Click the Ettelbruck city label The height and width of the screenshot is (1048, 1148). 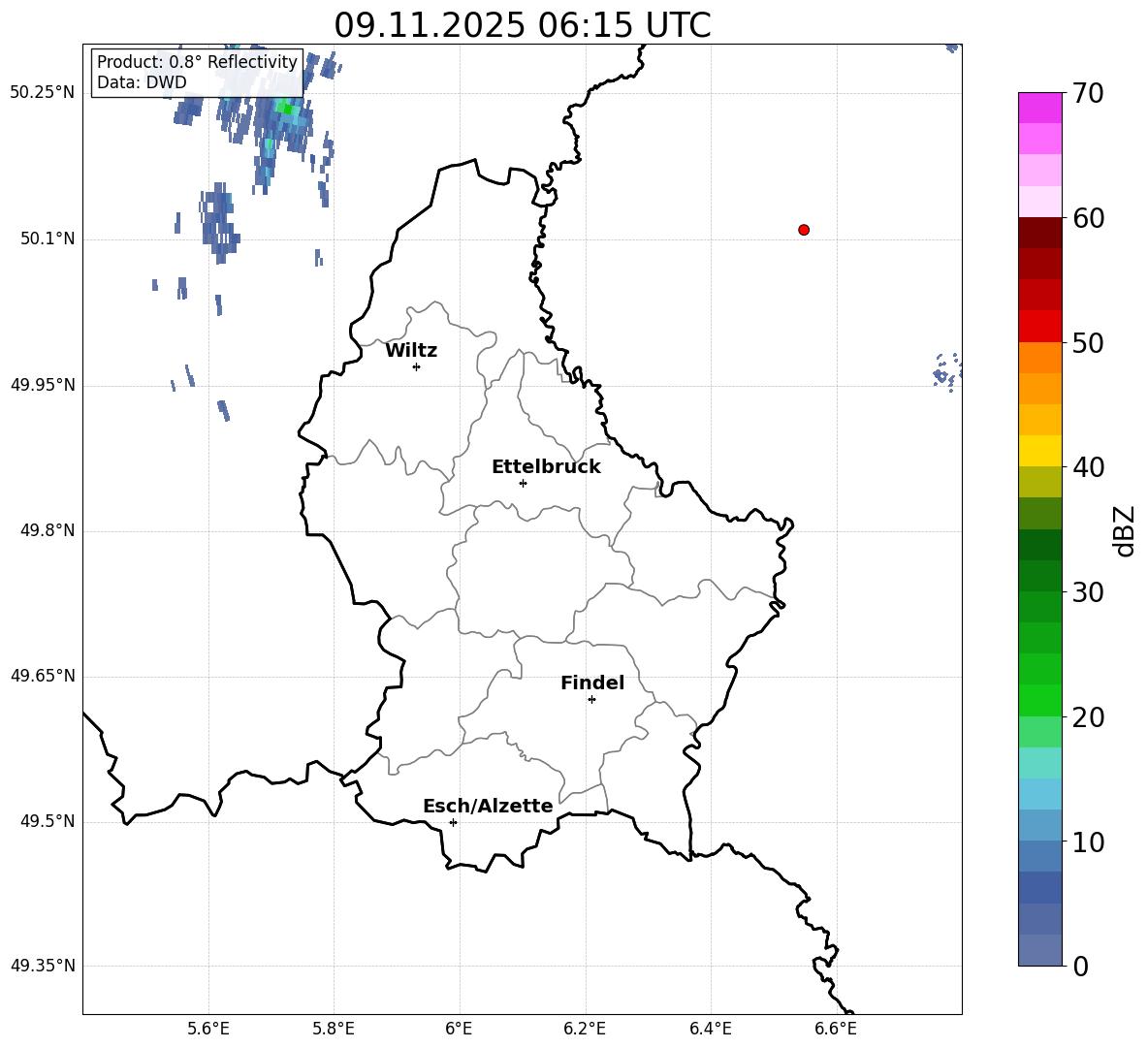point(546,467)
